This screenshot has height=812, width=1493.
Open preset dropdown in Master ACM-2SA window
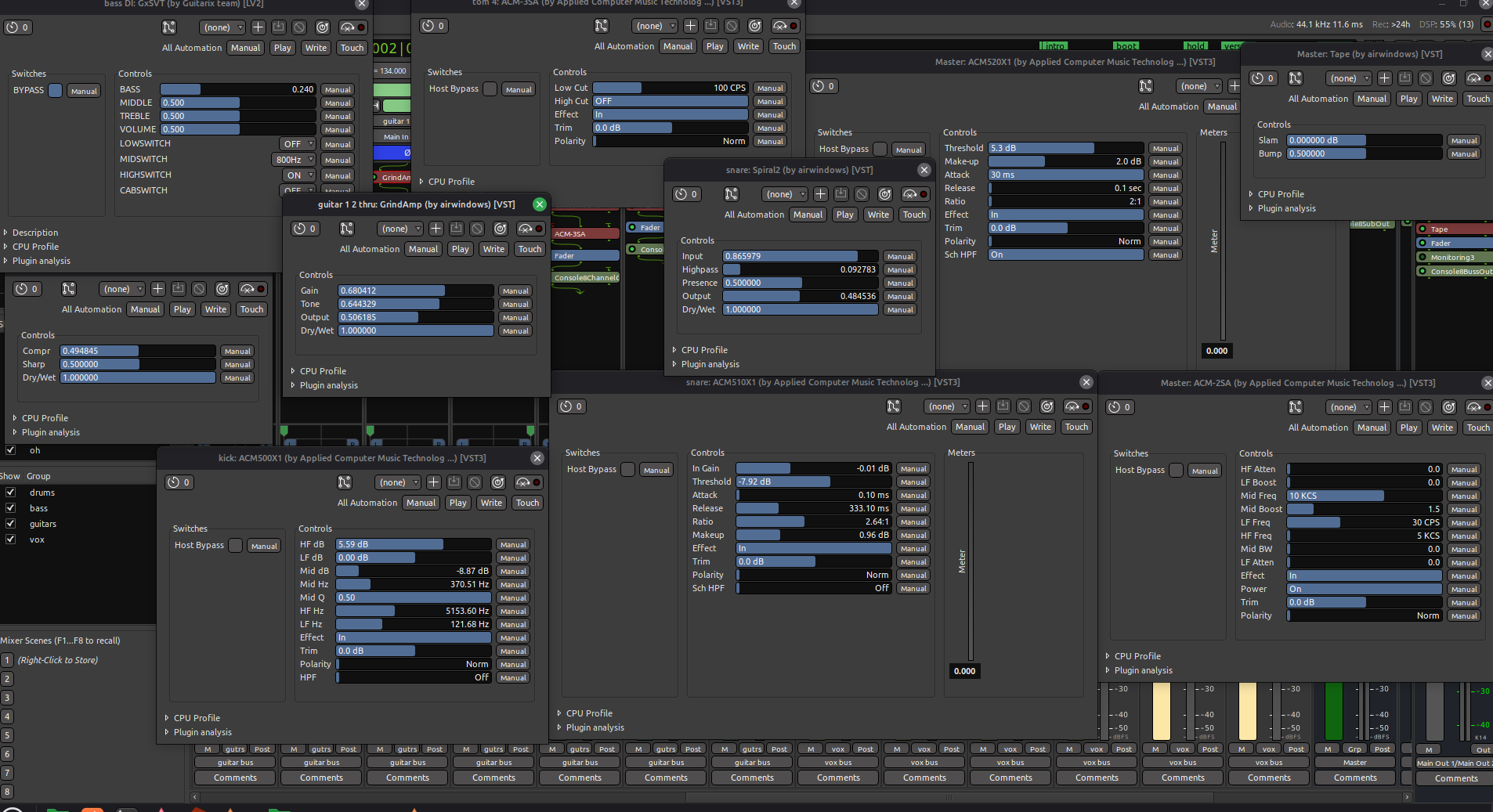coord(1349,407)
